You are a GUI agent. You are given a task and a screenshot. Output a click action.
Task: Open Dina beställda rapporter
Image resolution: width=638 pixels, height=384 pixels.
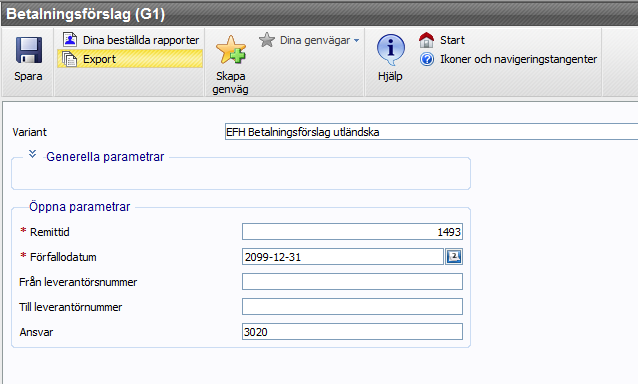pos(131,40)
